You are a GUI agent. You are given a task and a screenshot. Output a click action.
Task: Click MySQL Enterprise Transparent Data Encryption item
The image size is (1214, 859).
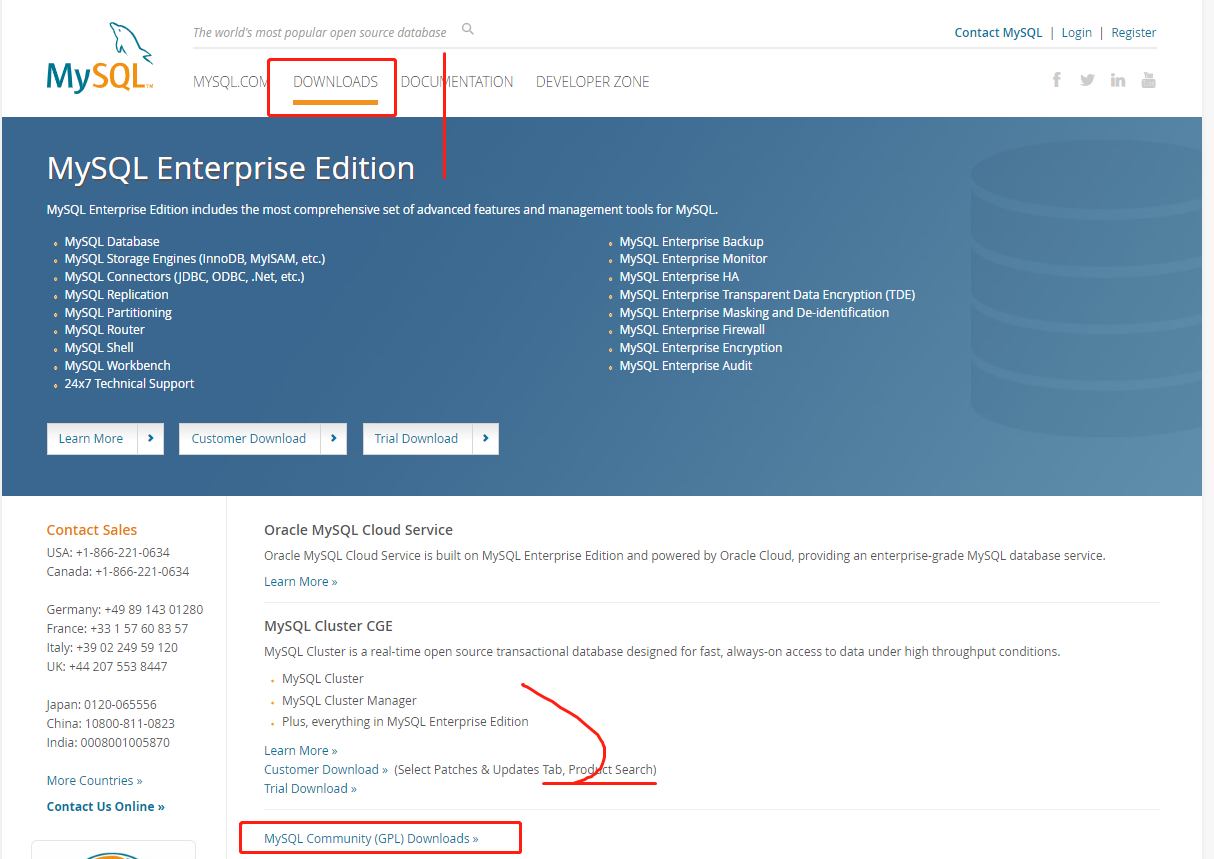coord(767,294)
